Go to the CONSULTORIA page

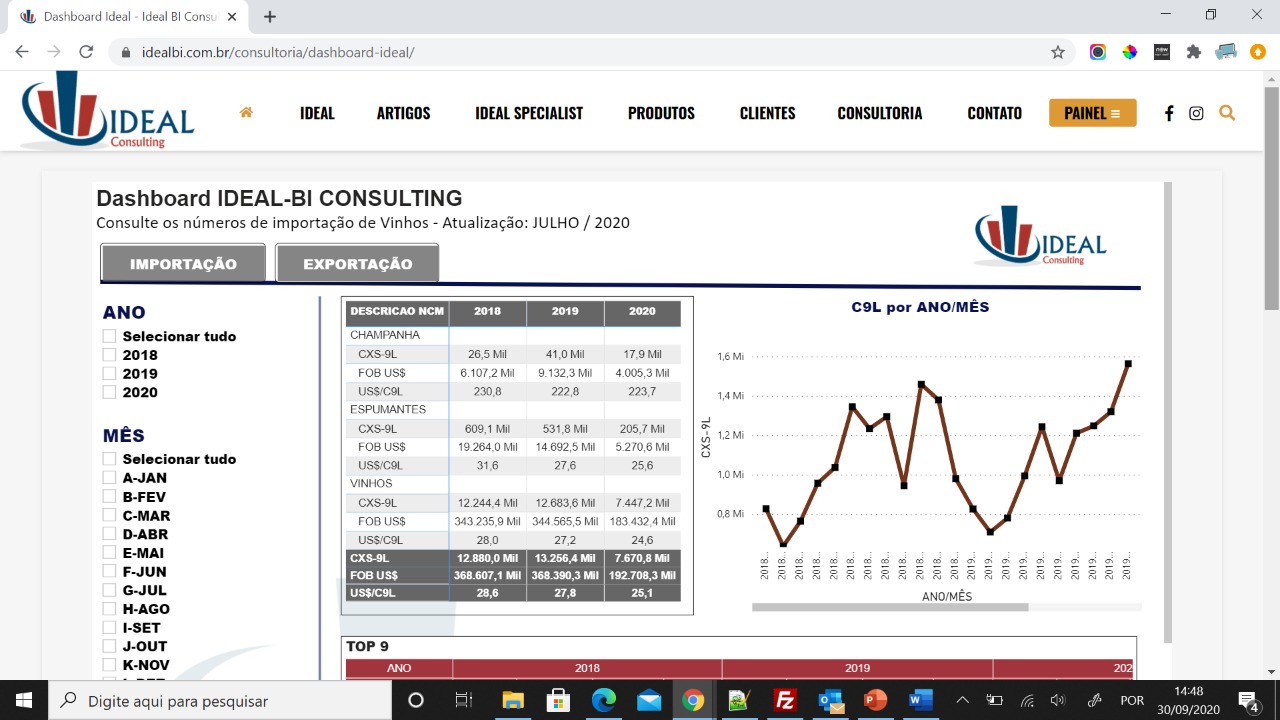[880, 113]
